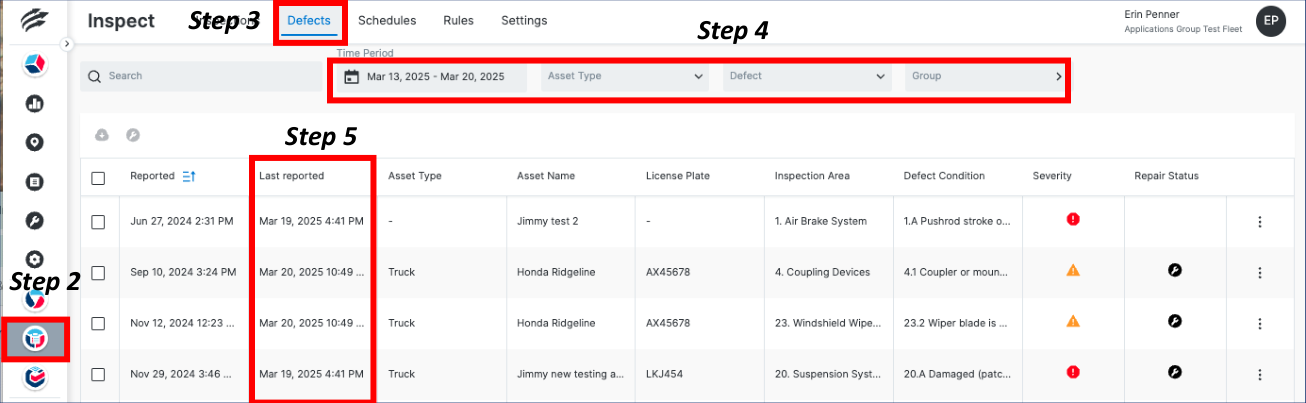The width and height of the screenshot is (1306, 403).
Task: Open three-dot menu for Windshield Wiper row
Action: coord(1260,323)
